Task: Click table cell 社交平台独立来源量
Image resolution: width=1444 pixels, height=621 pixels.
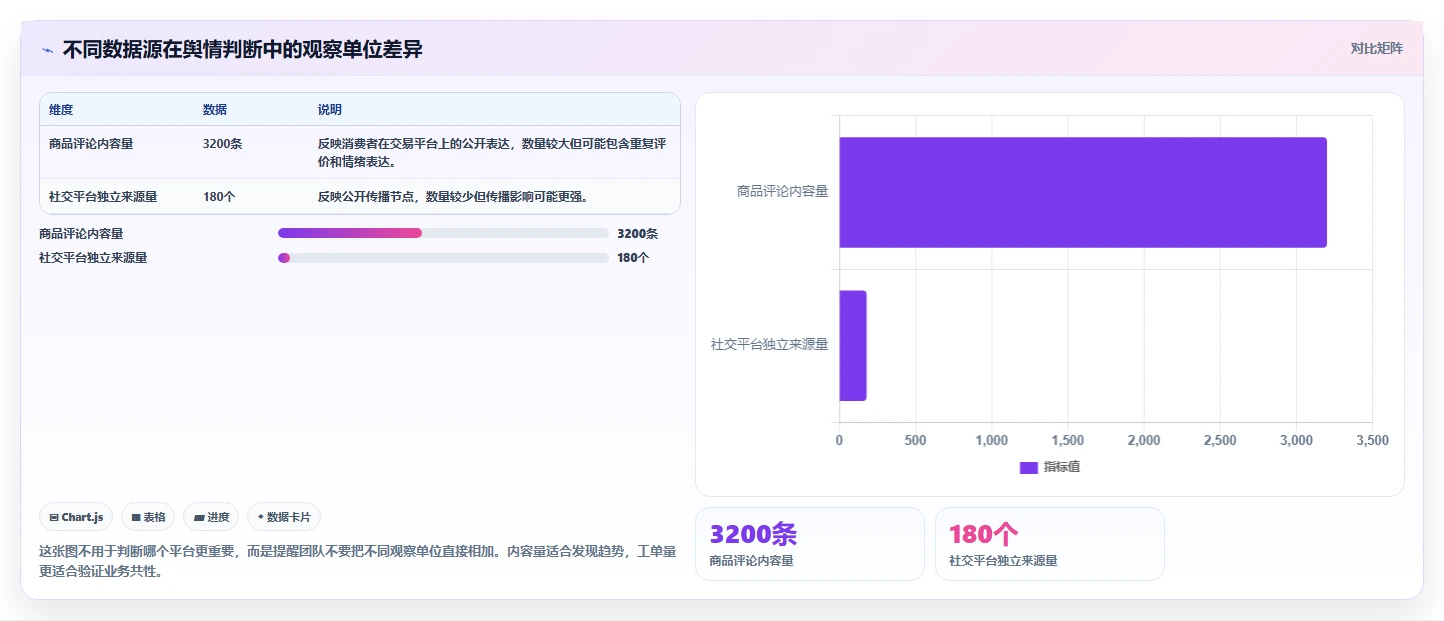Action: click(103, 197)
